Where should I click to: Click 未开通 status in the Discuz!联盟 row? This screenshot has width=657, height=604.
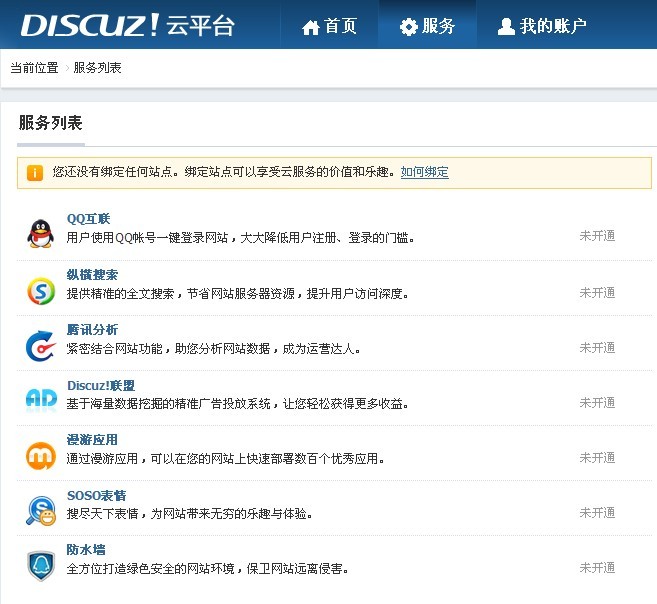pyautogui.click(x=597, y=403)
